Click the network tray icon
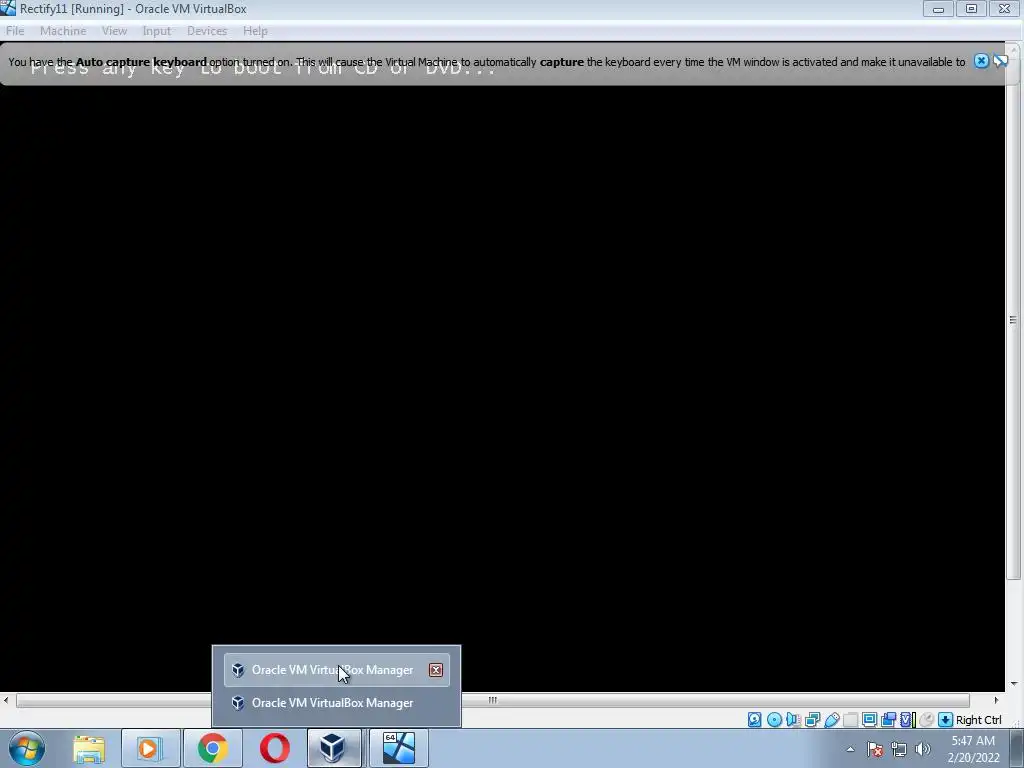Screen dimensions: 1024x768 pyautogui.click(x=899, y=749)
